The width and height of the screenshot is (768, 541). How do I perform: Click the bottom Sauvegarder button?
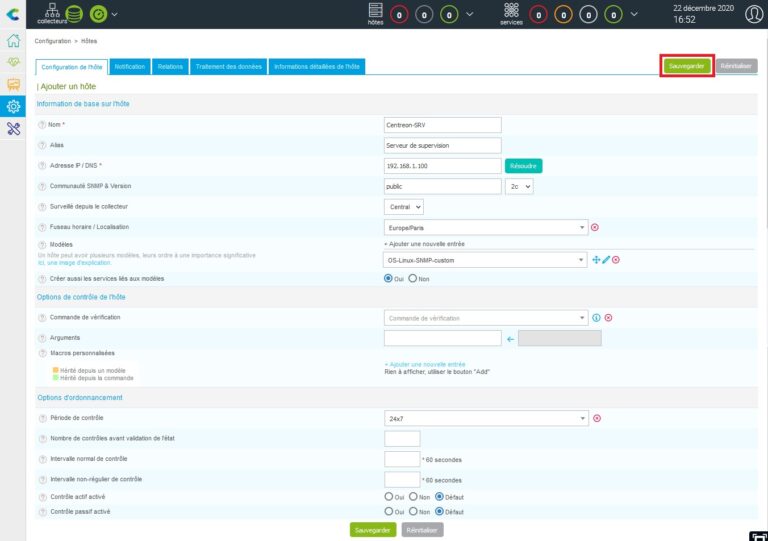click(x=373, y=530)
